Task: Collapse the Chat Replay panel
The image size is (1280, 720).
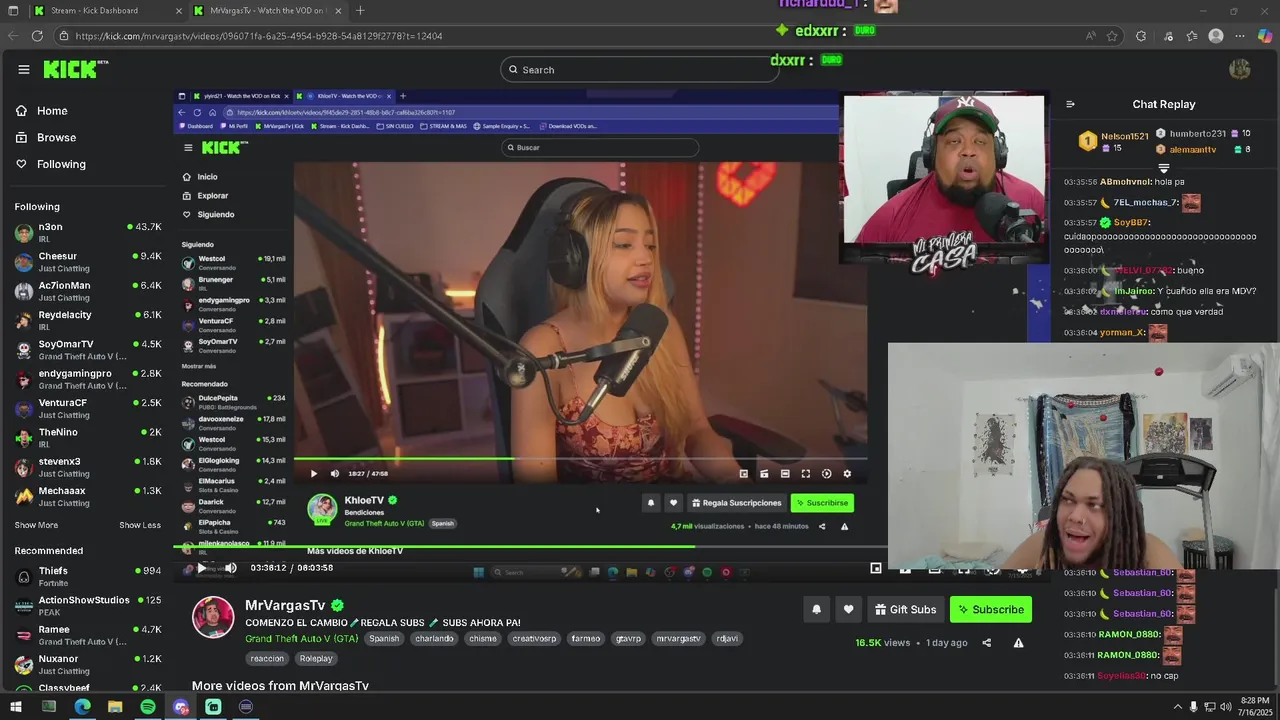Action: point(1070,104)
